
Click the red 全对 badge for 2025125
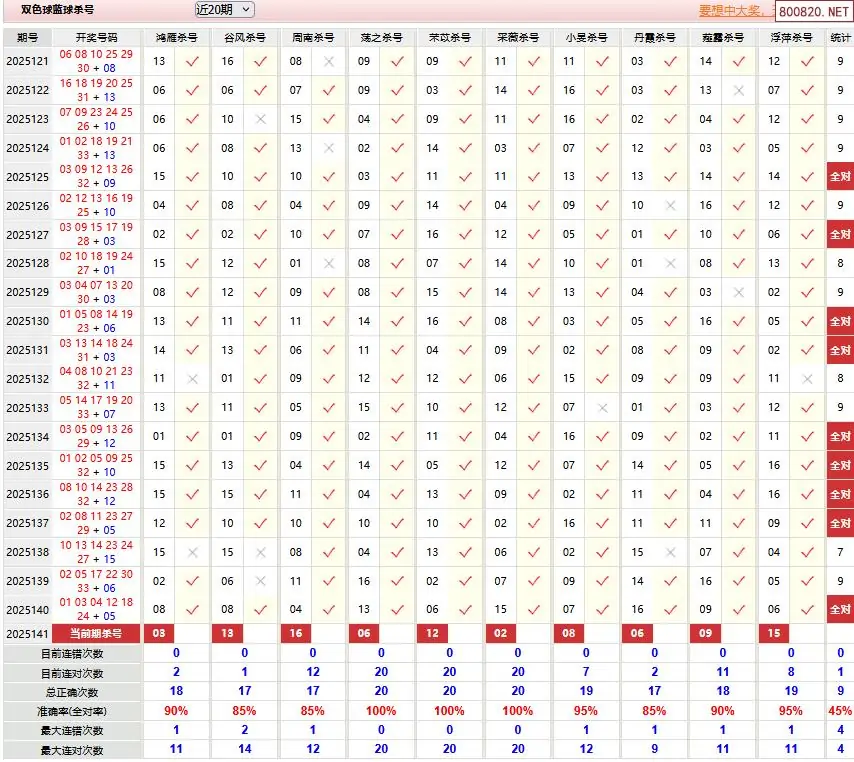[x=840, y=177]
